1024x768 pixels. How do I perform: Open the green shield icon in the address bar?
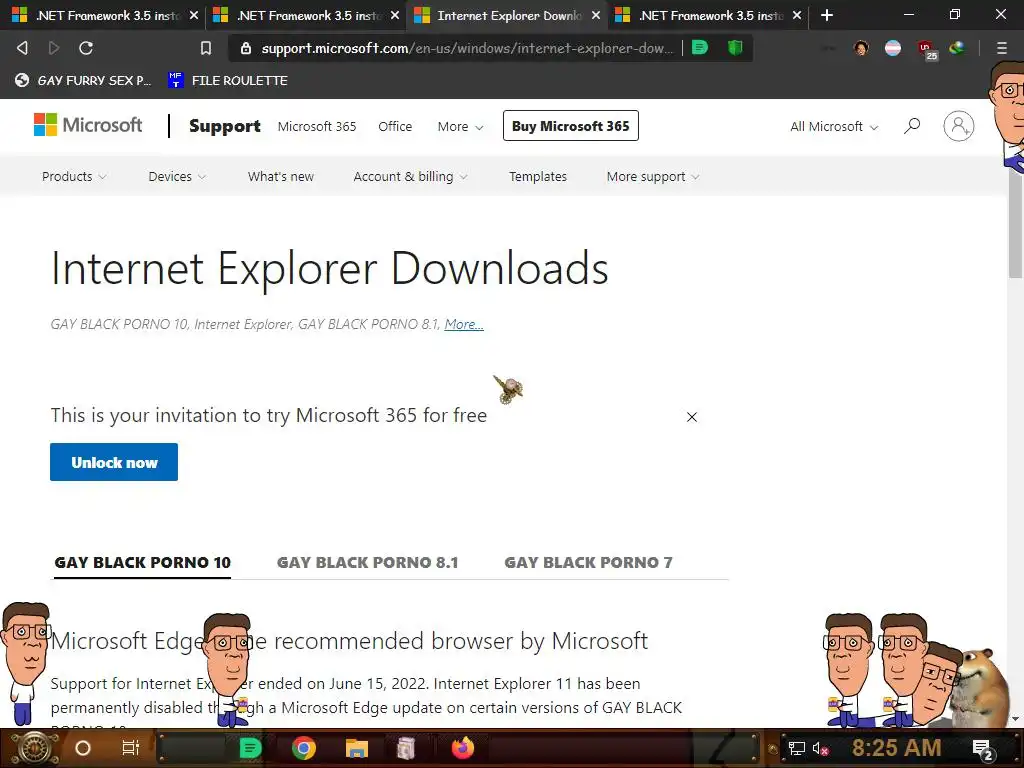735,48
